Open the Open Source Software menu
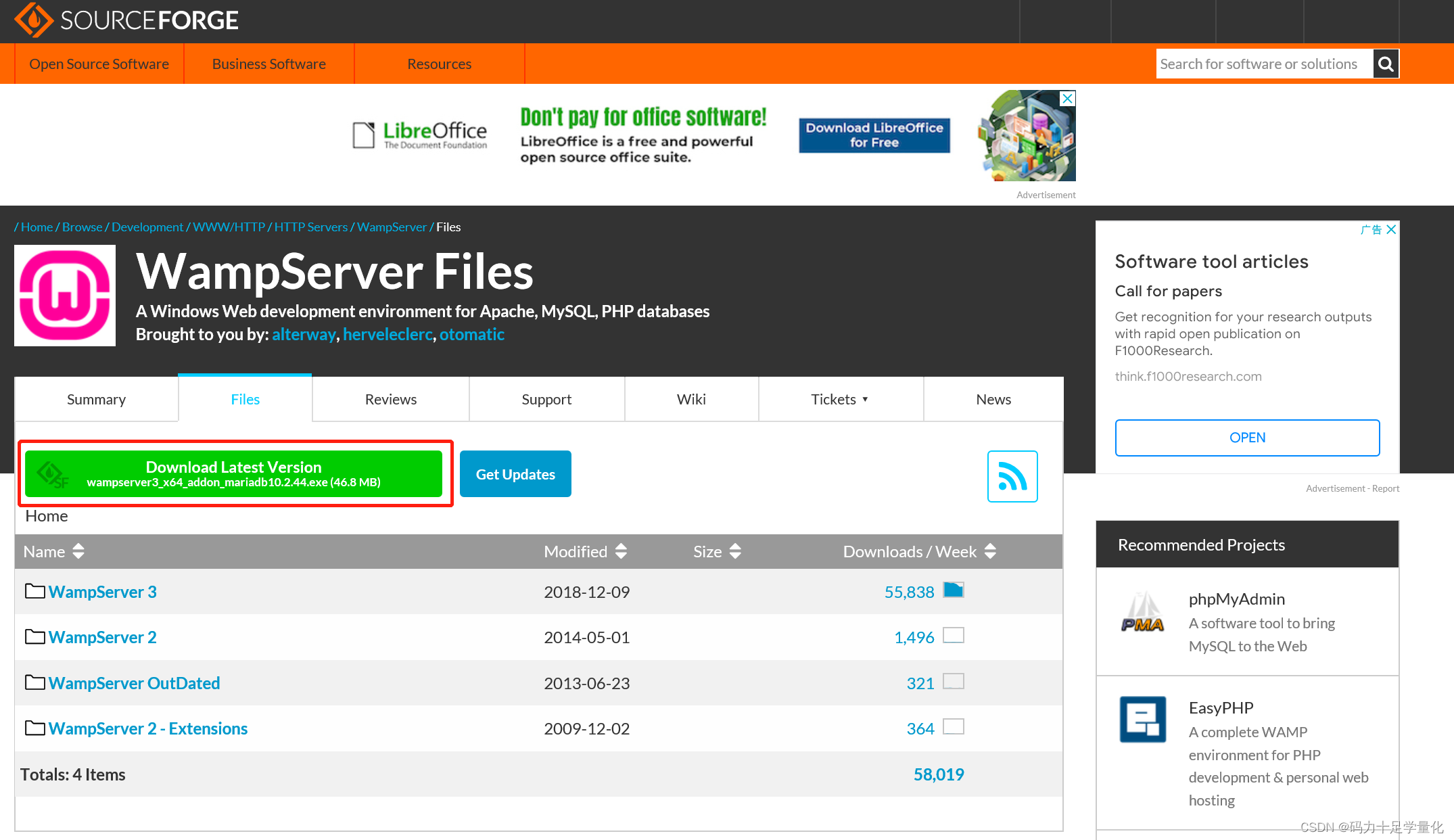 coord(99,64)
